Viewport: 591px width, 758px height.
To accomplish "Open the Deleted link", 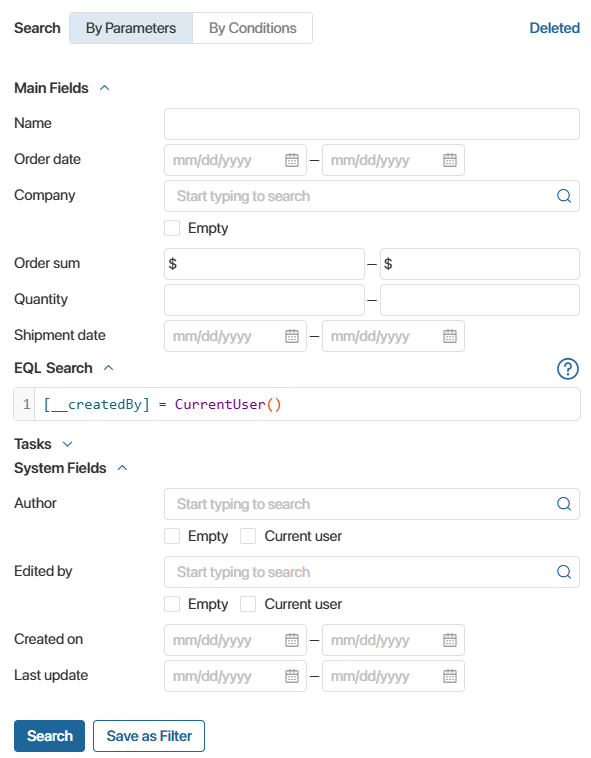I will pyautogui.click(x=554, y=28).
